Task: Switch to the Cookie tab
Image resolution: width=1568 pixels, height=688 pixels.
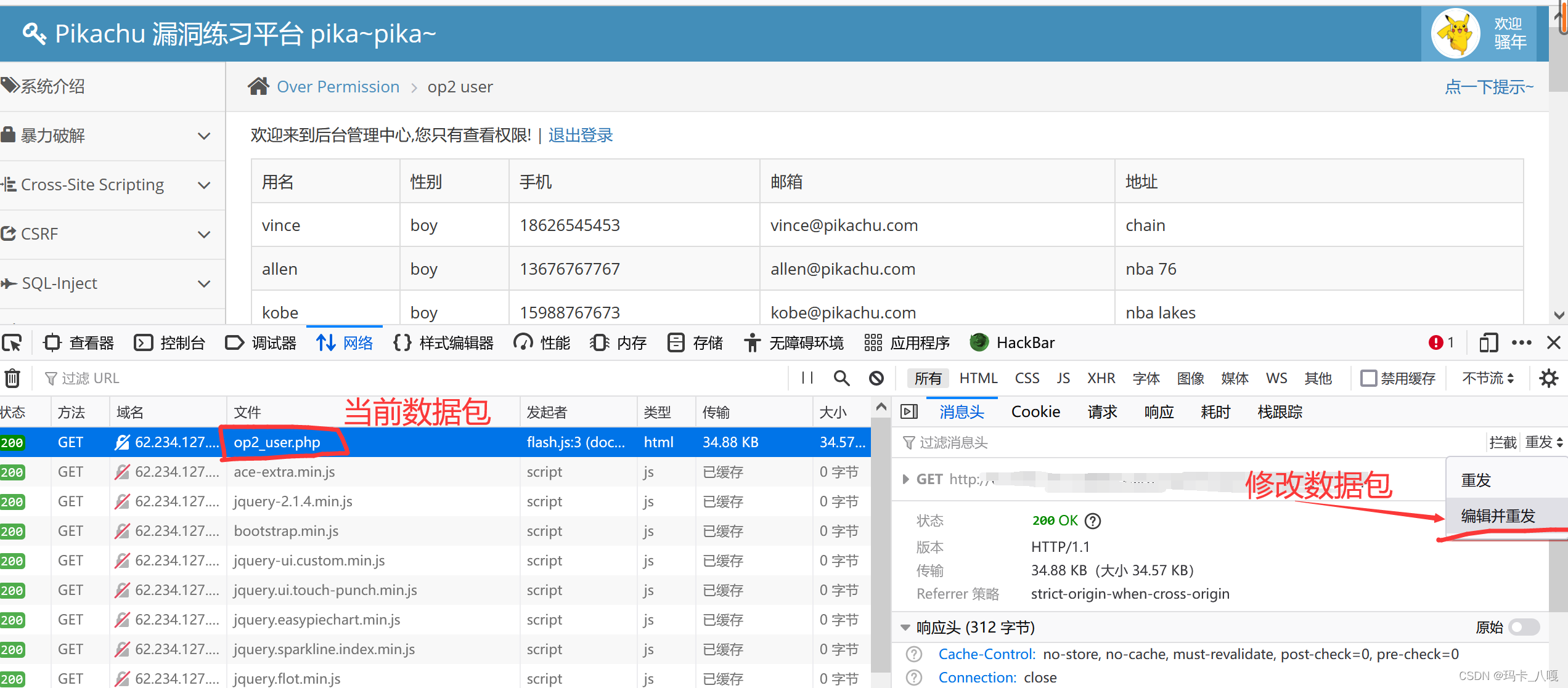Action: click(x=1035, y=411)
